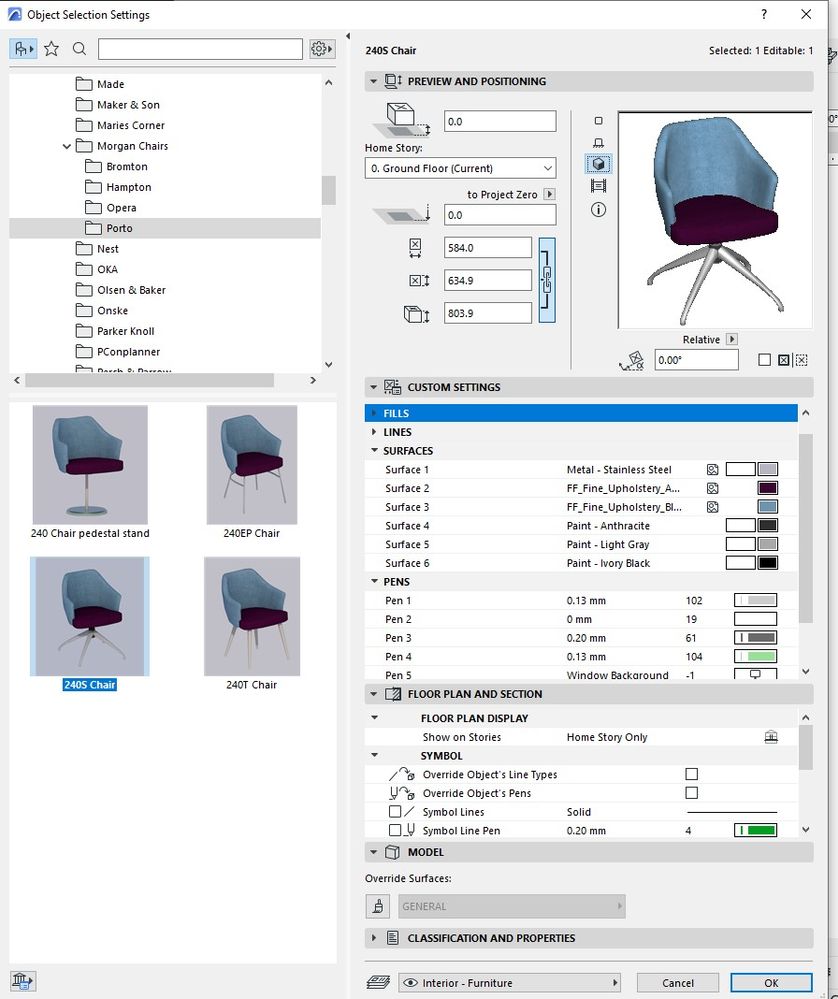Select the front view preview icon

click(598, 143)
